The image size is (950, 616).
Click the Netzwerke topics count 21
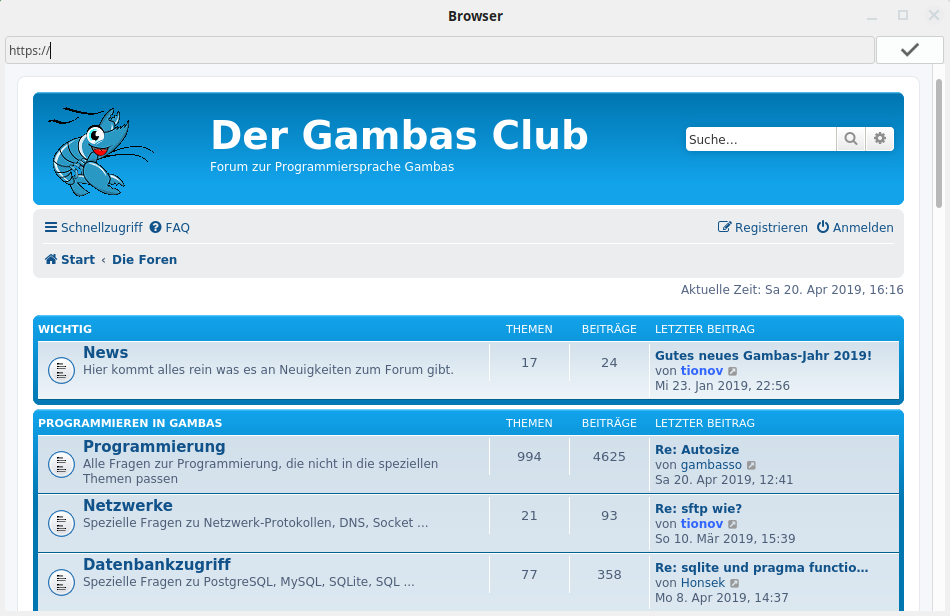point(529,516)
